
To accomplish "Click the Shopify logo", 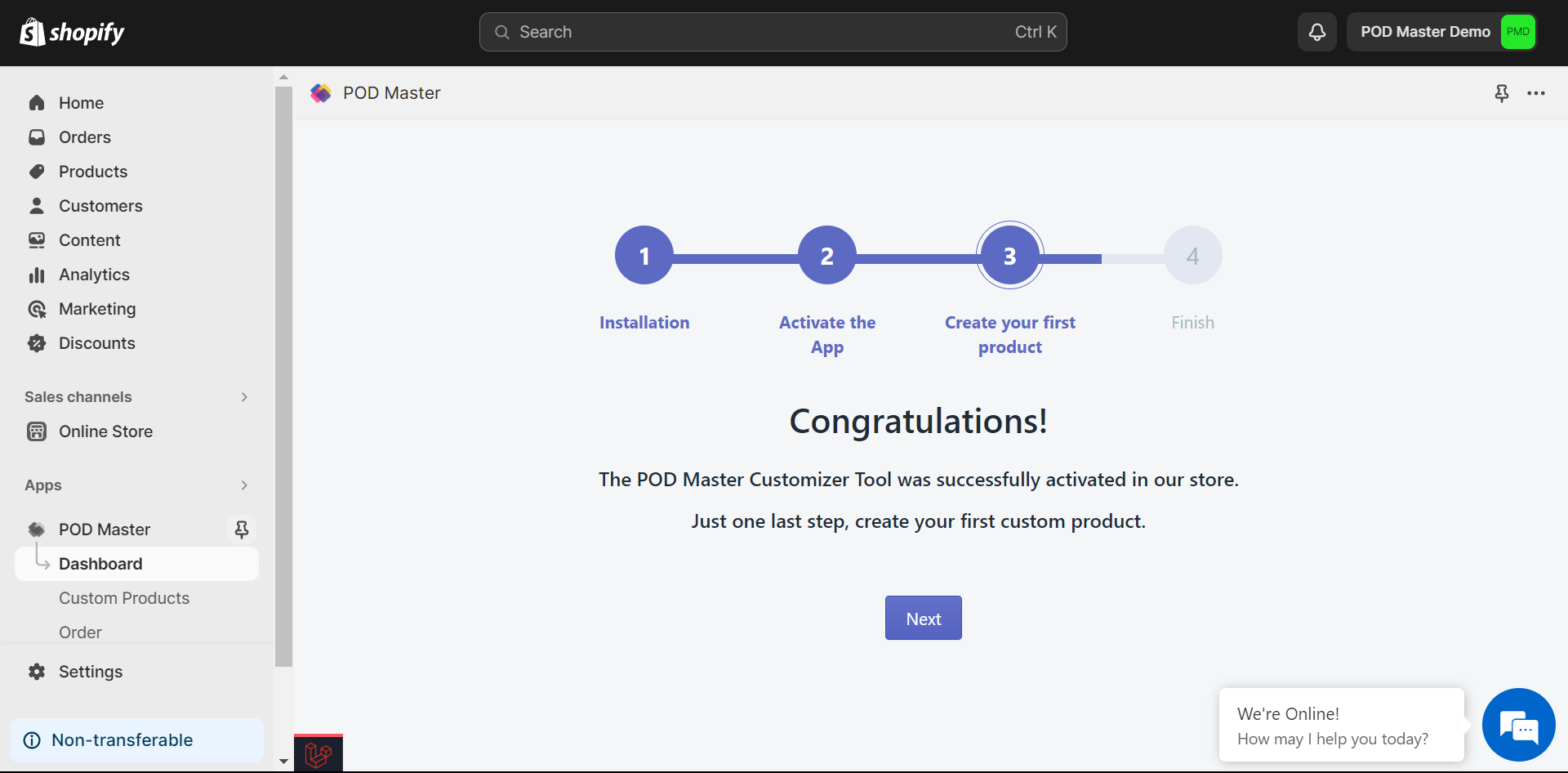I will click(72, 32).
